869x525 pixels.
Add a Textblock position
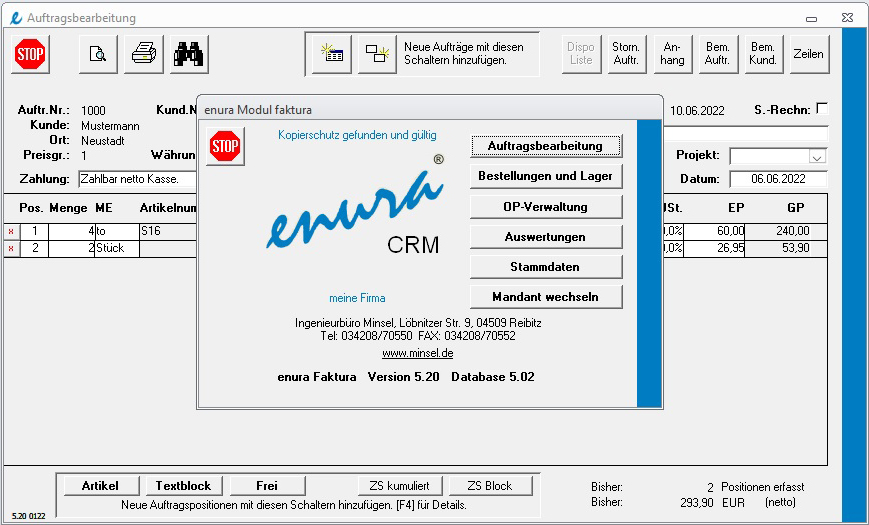(183, 486)
